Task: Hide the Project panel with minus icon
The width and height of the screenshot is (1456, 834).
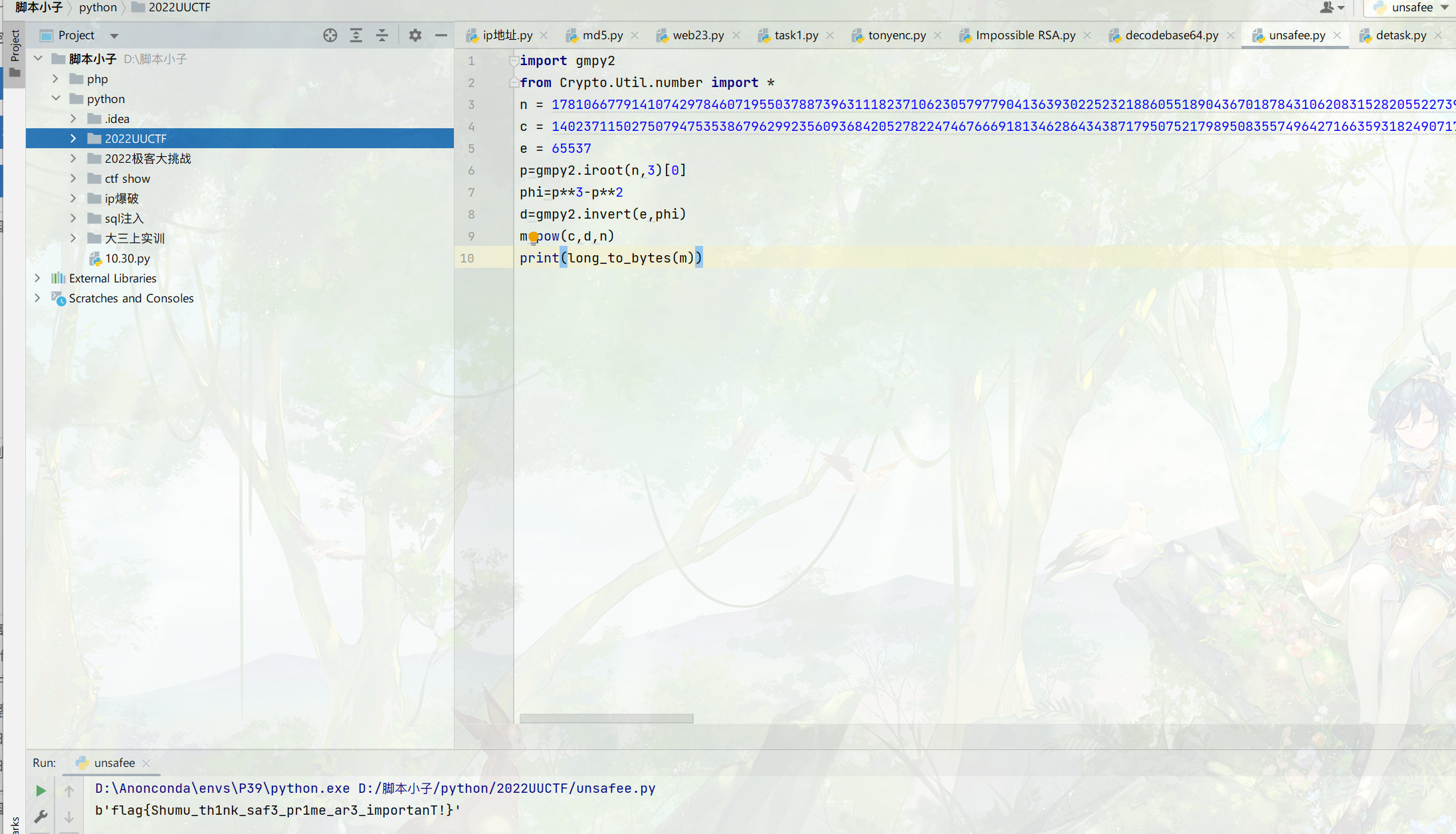Action: [441, 35]
